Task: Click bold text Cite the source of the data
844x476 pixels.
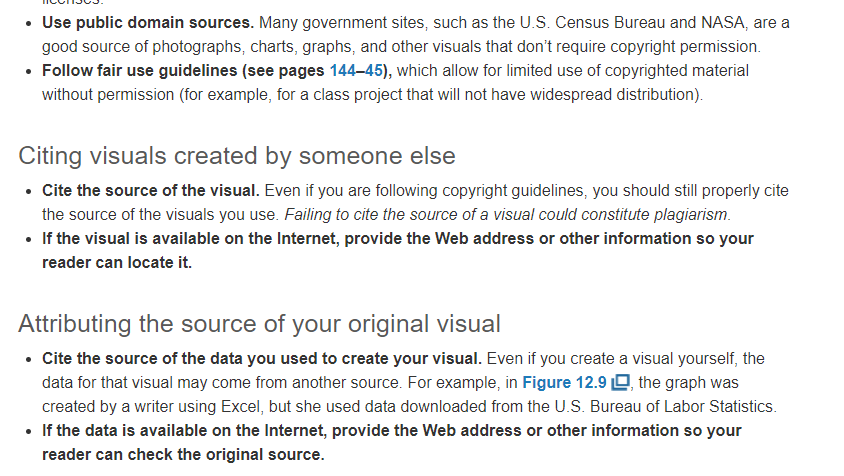Action: [x=262, y=359]
